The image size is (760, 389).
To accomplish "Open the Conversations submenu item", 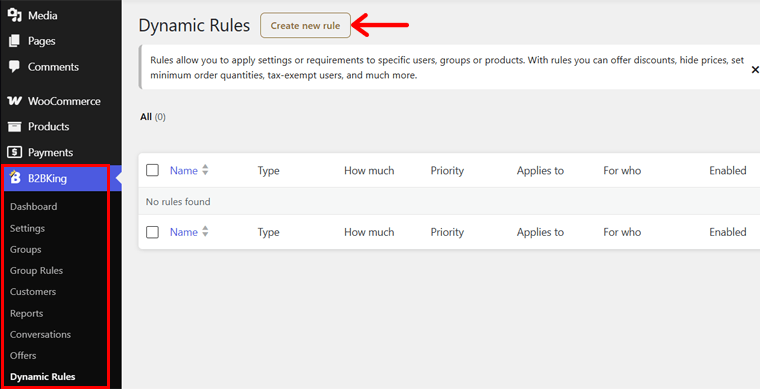I will (40, 334).
